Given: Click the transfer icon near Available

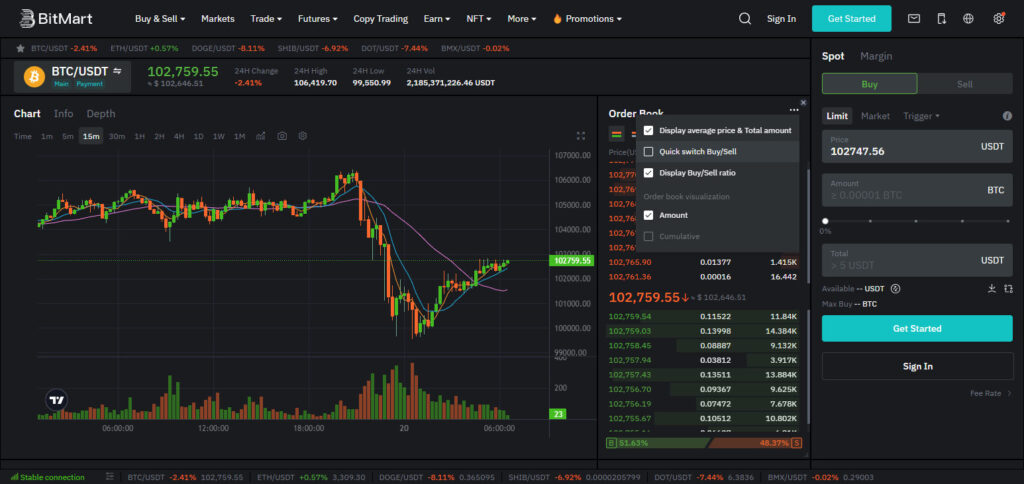Looking at the screenshot, I should (x=1008, y=289).
